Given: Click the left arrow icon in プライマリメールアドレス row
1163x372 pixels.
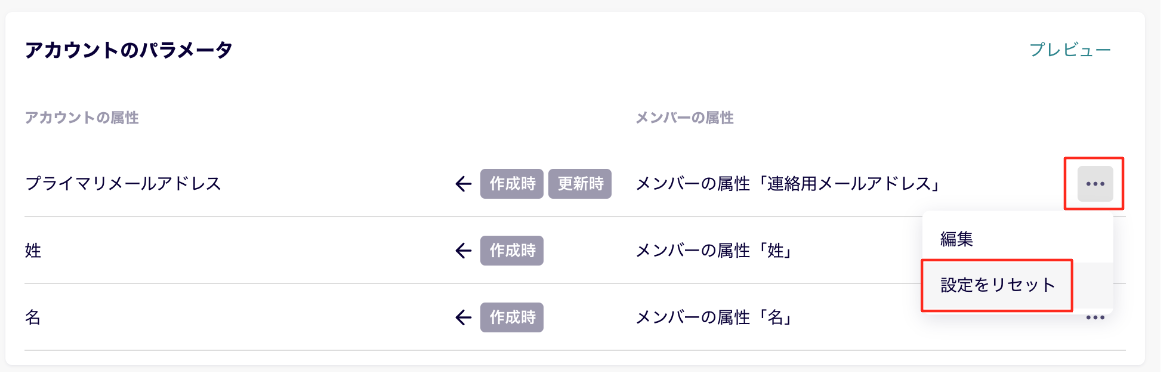Looking at the screenshot, I should [x=463, y=184].
